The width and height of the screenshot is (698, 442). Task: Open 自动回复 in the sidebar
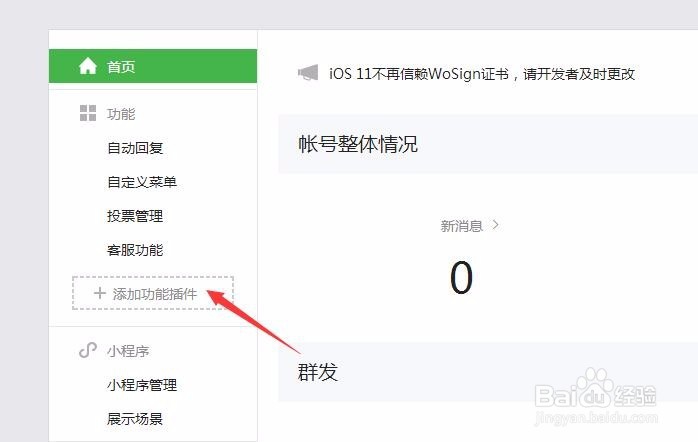point(135,148)
